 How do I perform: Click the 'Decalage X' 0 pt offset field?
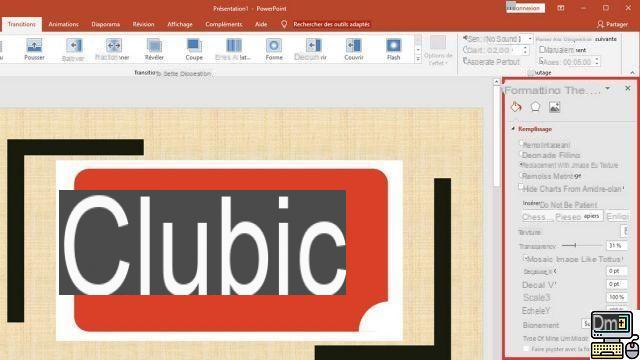(x=617, y=271)
